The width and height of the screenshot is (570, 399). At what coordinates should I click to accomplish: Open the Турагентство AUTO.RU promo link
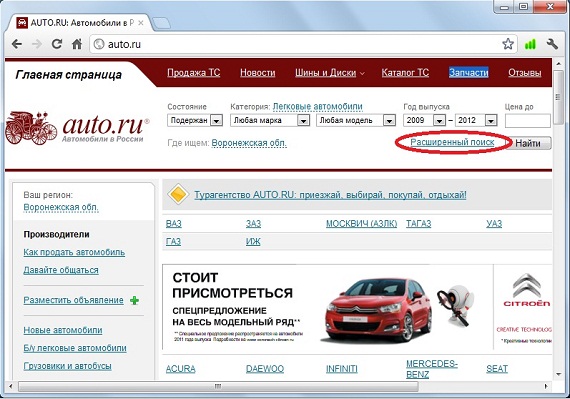click(330, 195)
